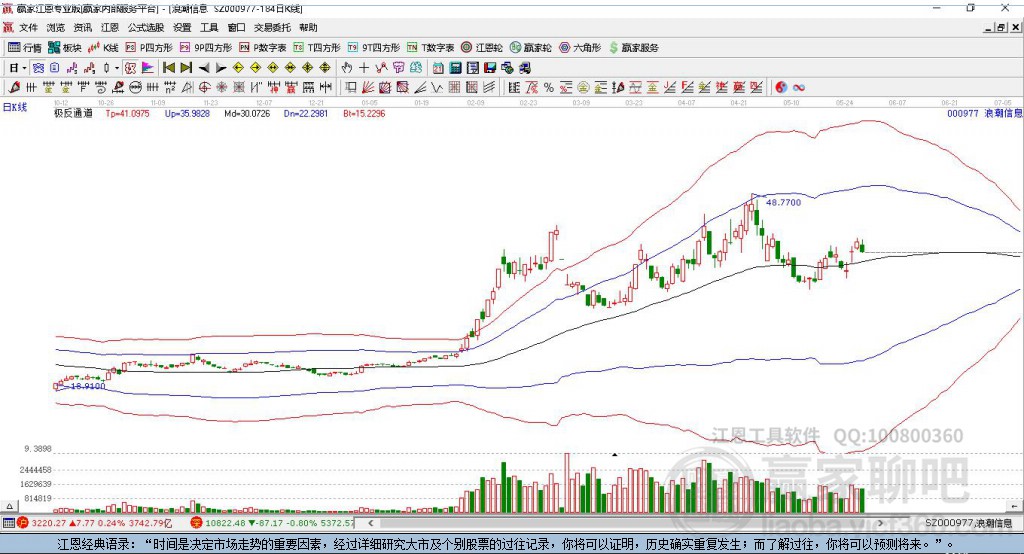Select the spiral drawing tool
This screenshot has width=1024, height=554.
click(101, 88)
